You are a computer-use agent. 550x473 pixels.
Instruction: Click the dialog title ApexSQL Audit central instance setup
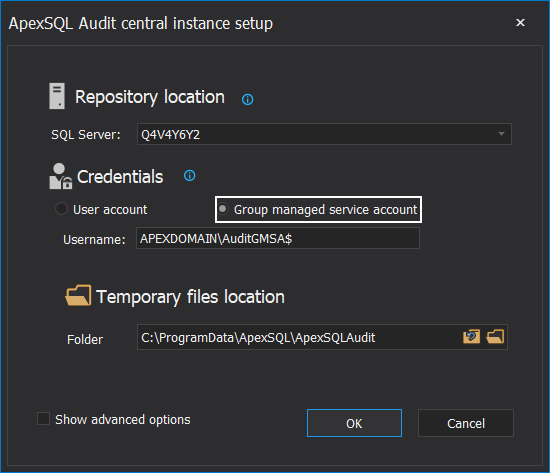click(141, 24)
